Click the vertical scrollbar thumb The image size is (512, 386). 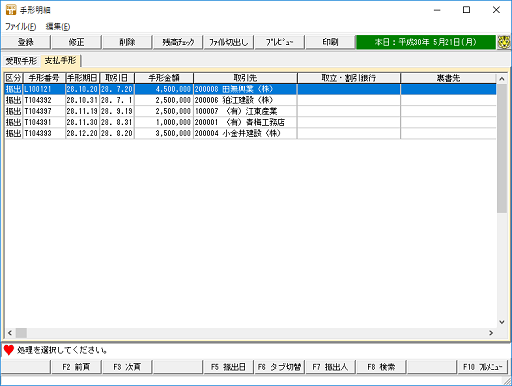point(502,148)
